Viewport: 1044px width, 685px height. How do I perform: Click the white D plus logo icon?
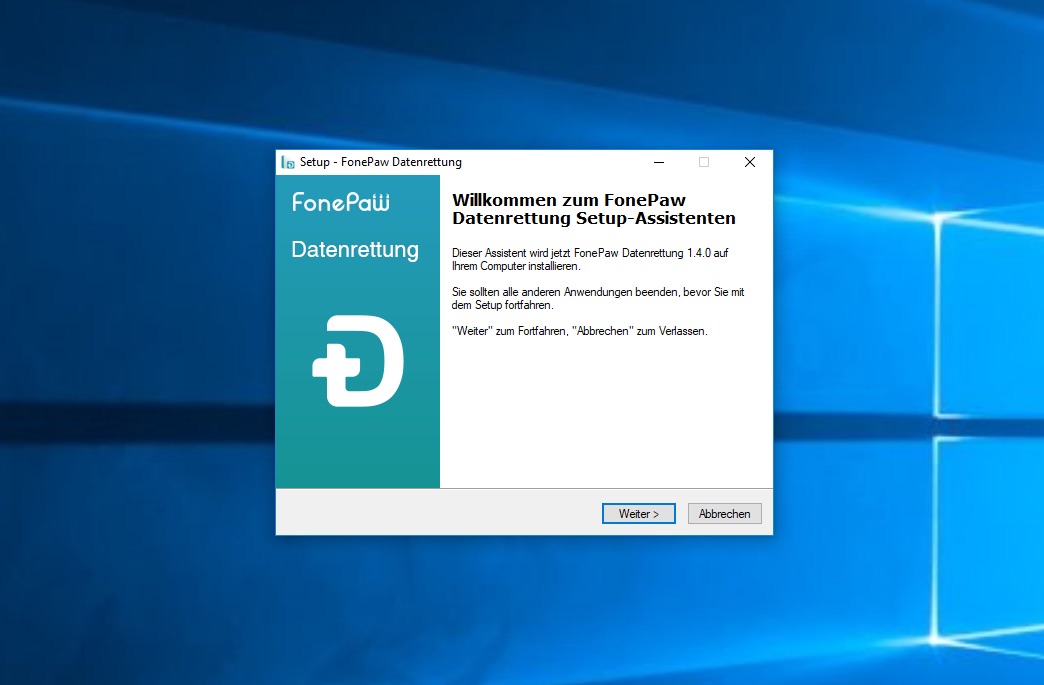pos(358,361)
